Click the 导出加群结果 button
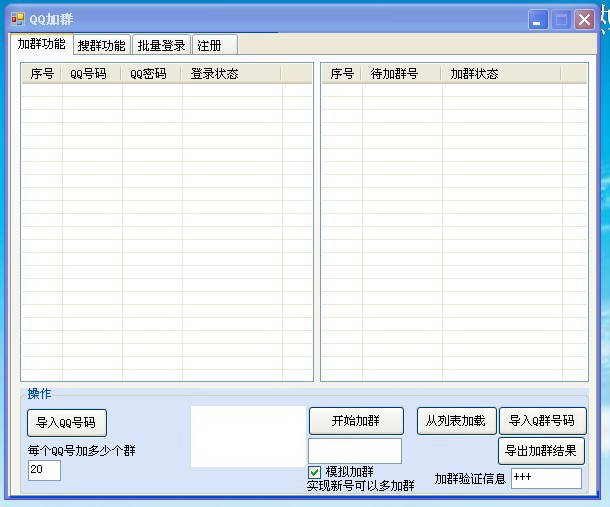The image size is (610, 507). pos(540,451)
